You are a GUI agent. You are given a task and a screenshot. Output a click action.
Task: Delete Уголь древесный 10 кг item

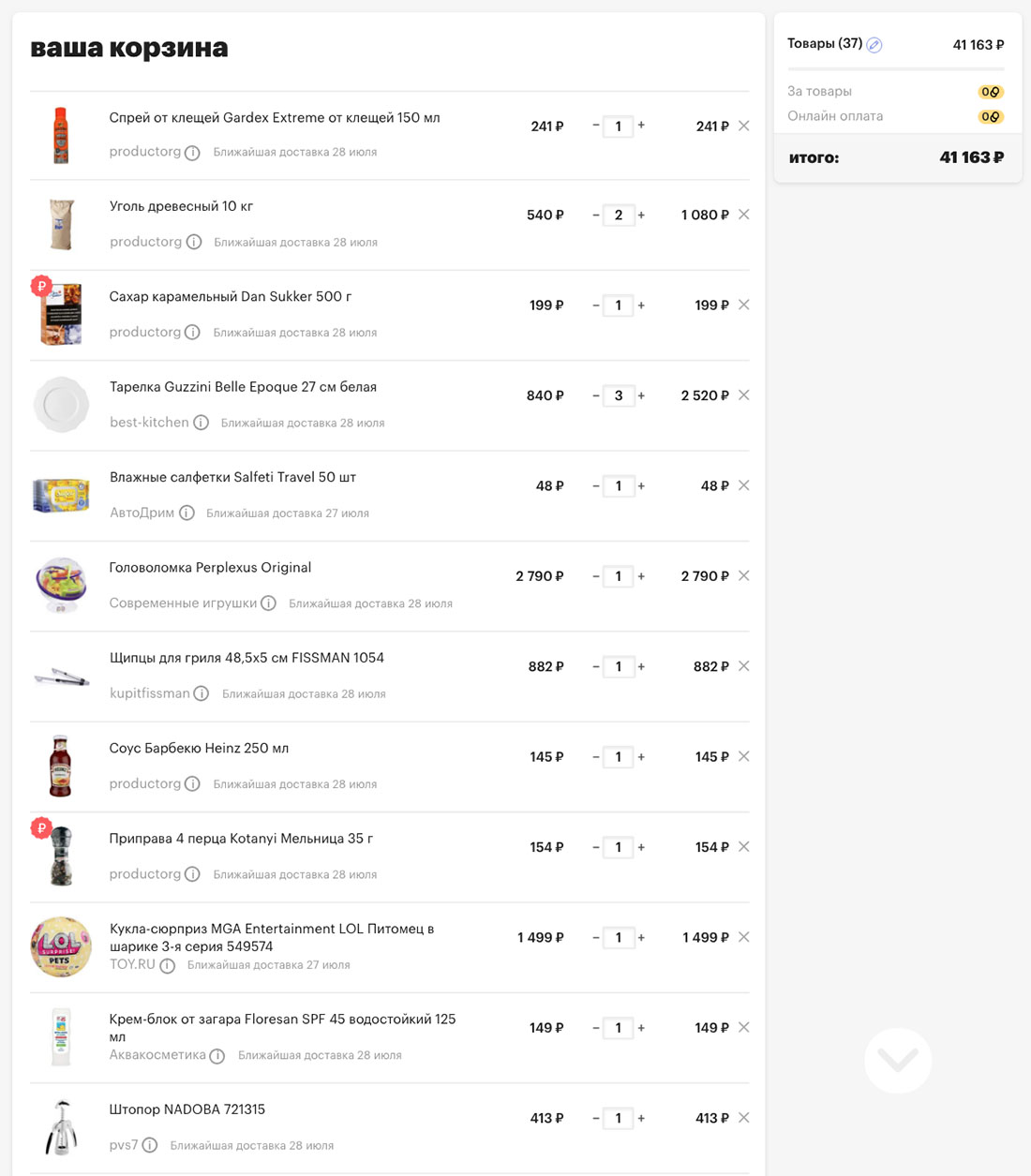(x=744, y=215)
